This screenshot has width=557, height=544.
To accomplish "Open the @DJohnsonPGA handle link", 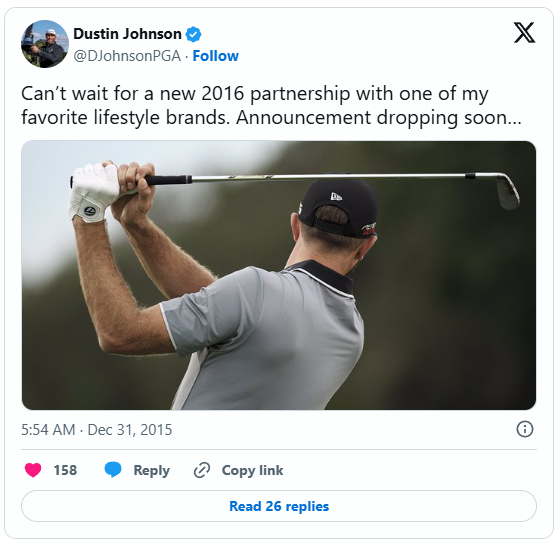I will click(x=127, y=56).
